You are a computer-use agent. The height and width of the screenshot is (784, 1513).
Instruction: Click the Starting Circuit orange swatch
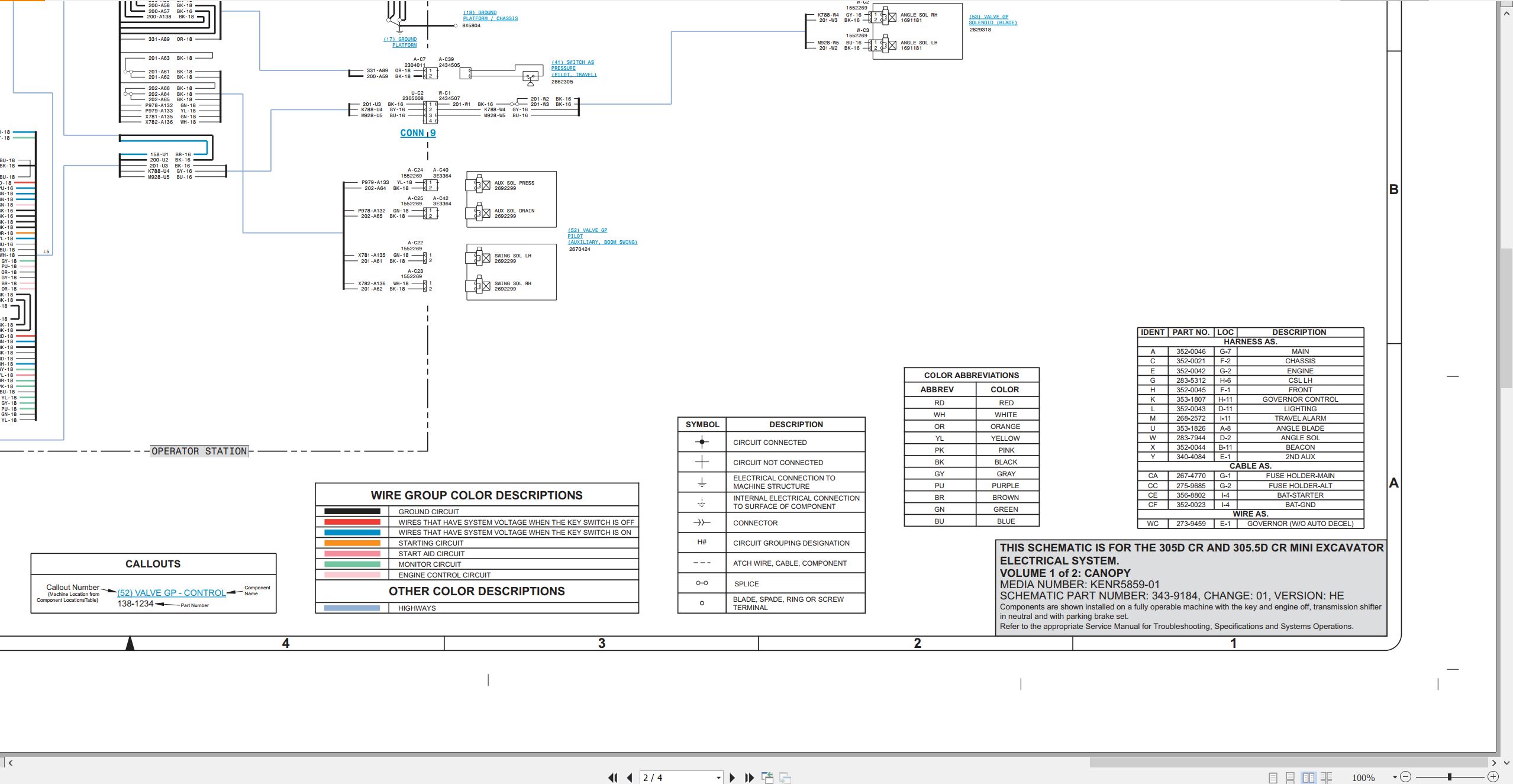352,543
